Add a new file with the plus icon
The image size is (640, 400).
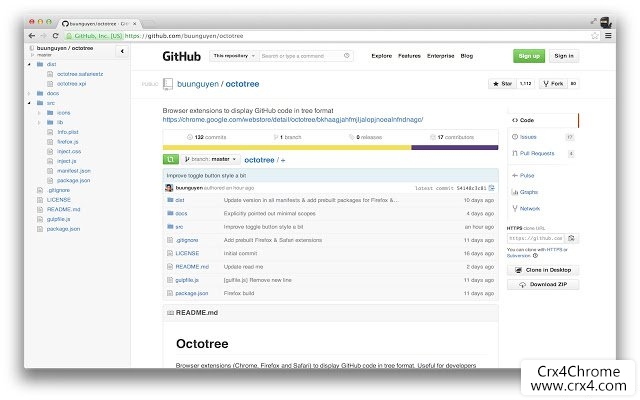click(x=283, y=160)
